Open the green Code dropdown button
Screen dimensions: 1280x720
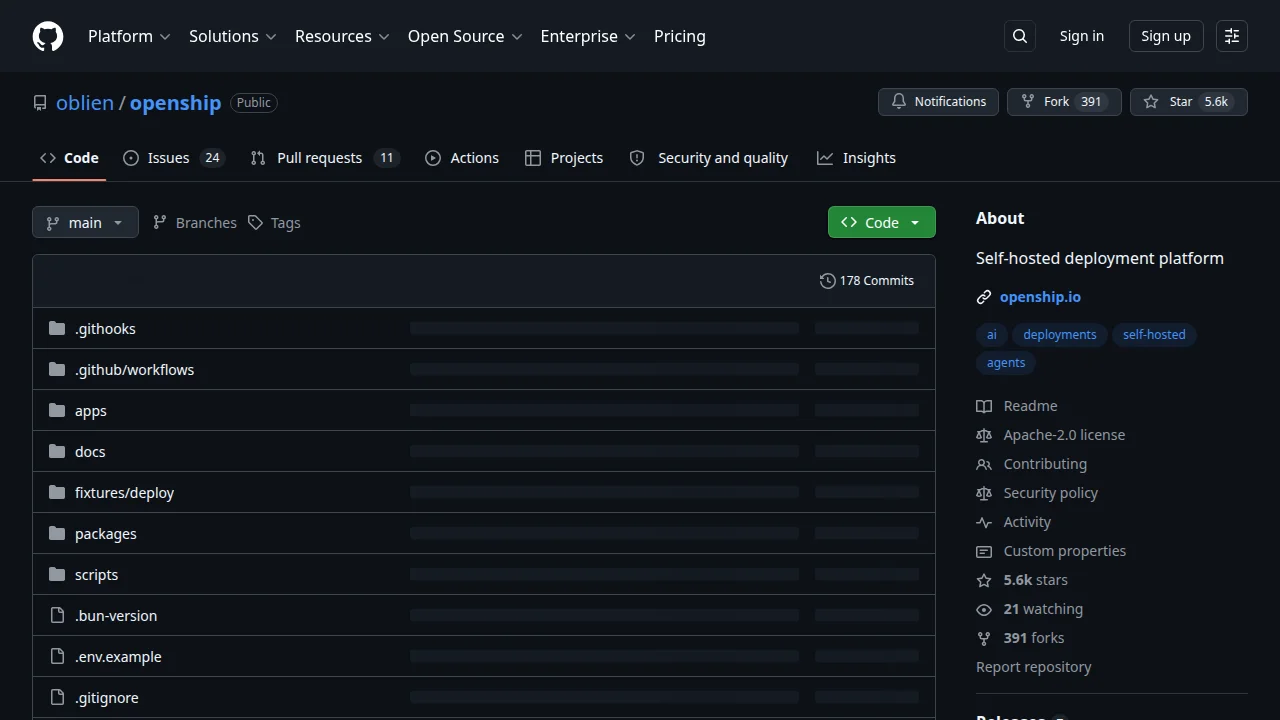tap(882, 222)
